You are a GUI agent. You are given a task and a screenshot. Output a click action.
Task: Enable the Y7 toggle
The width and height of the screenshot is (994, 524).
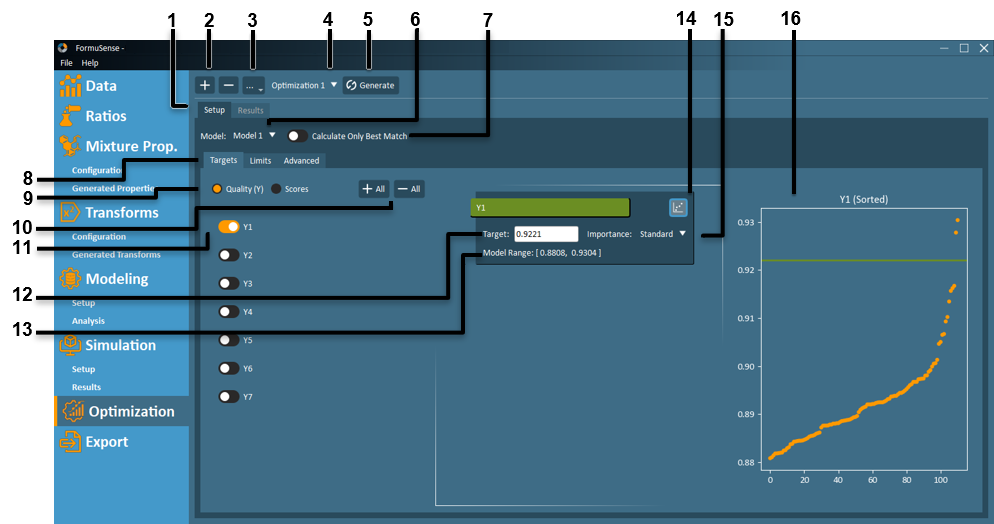point(229,397)
